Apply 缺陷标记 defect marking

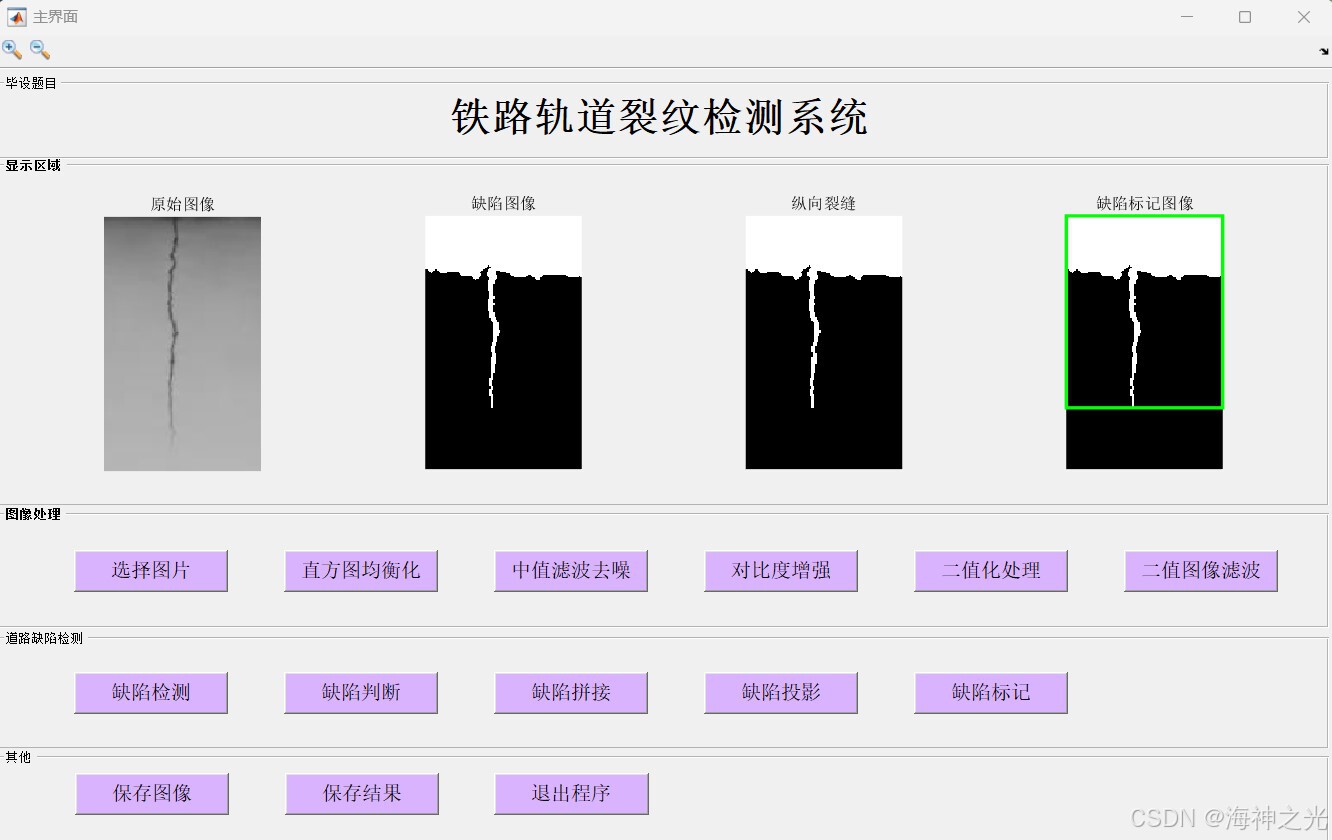(x=991, y=692)
